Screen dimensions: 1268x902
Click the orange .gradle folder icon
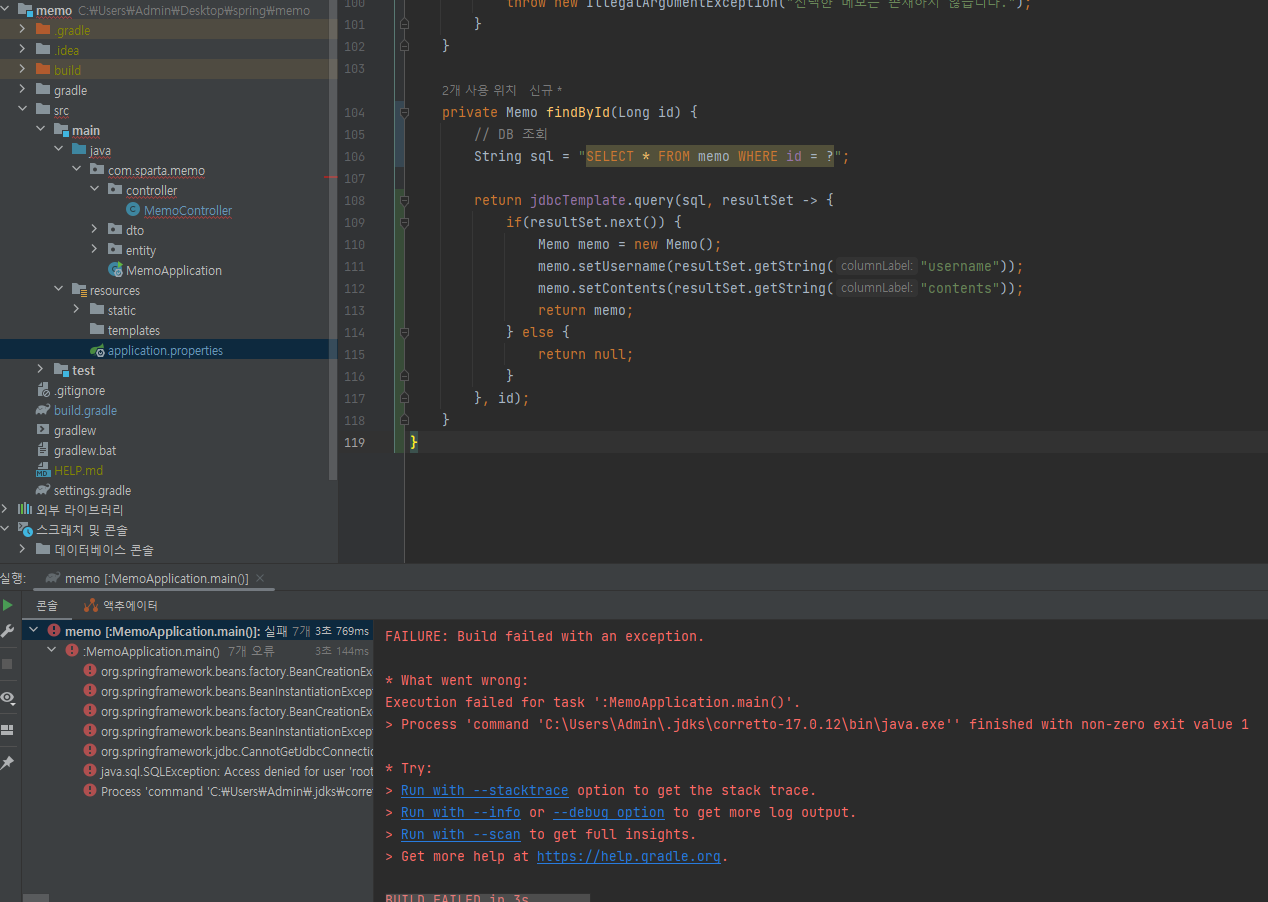(x=43, y=30)
